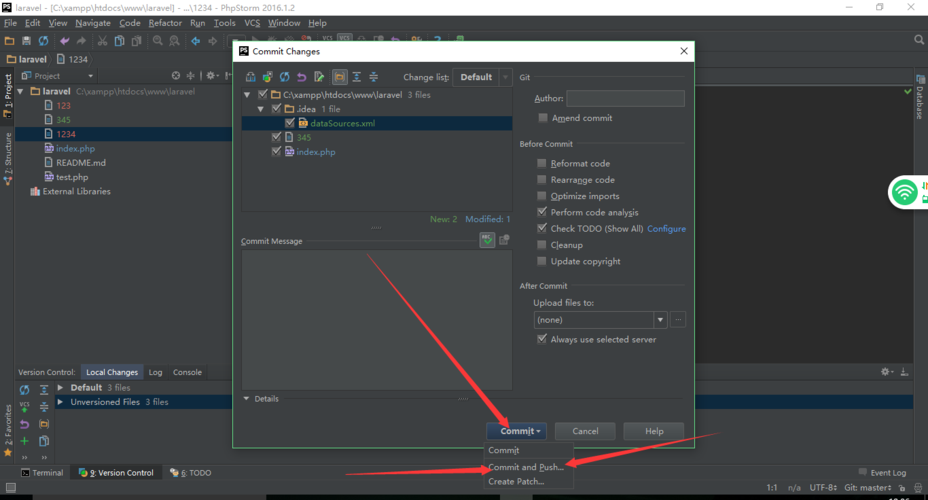Click browse button beside Upload files dropdown
The image size is (928, 500).
pyautogui.click(x=678, y=320)
